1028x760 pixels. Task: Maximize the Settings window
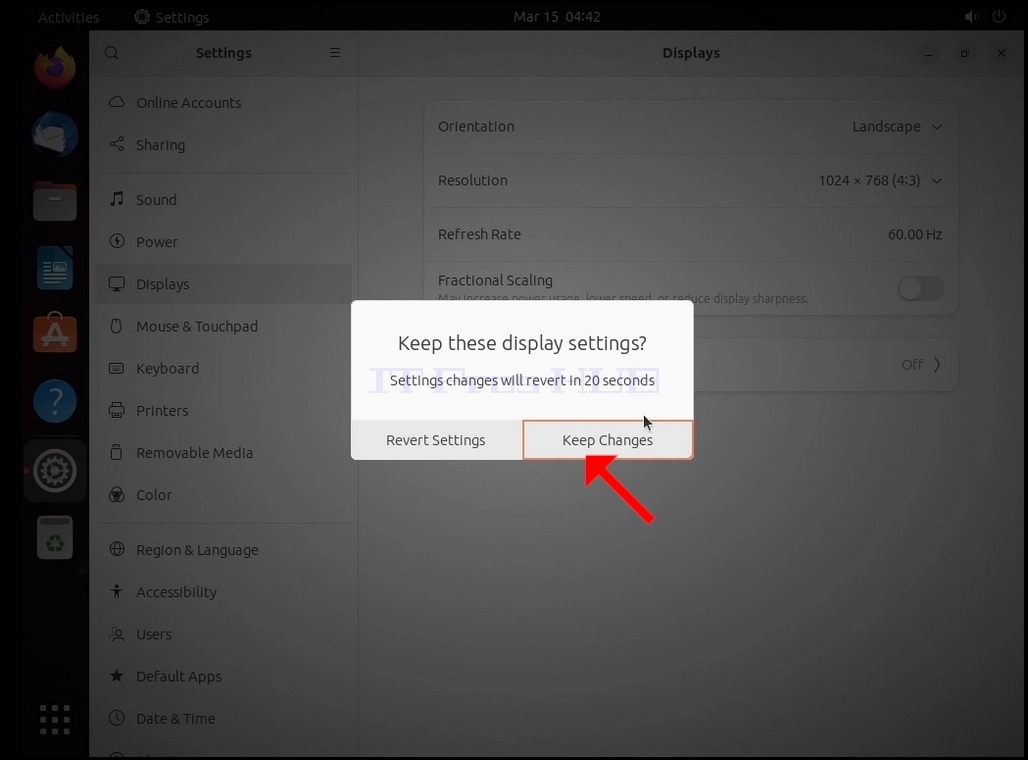point(964,53)
